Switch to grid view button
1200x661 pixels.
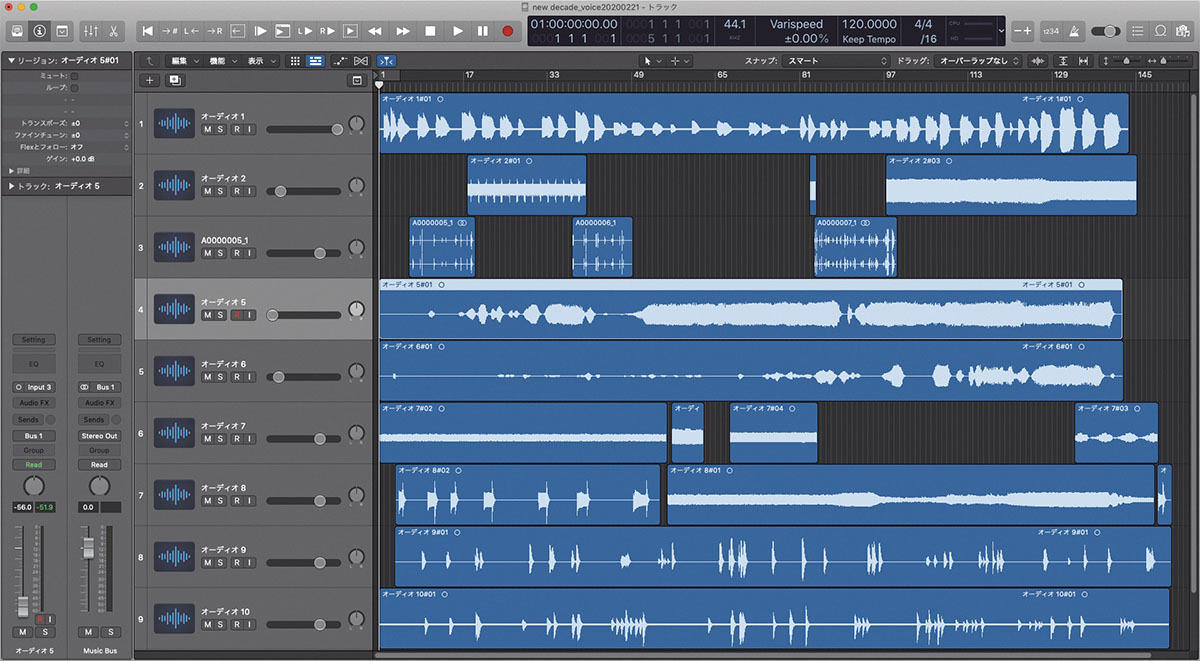[295, 61]
